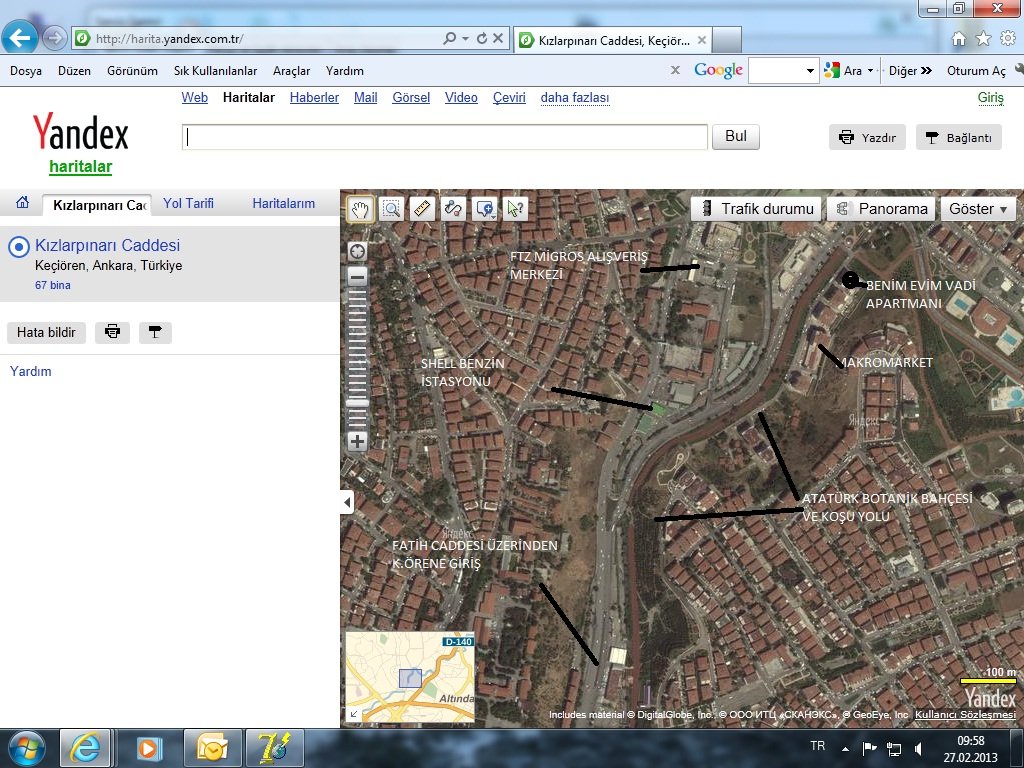The image size is (1024, 768).
Task: Switch to the Yol Tarifi tab
Action: [x=188, y=203]
